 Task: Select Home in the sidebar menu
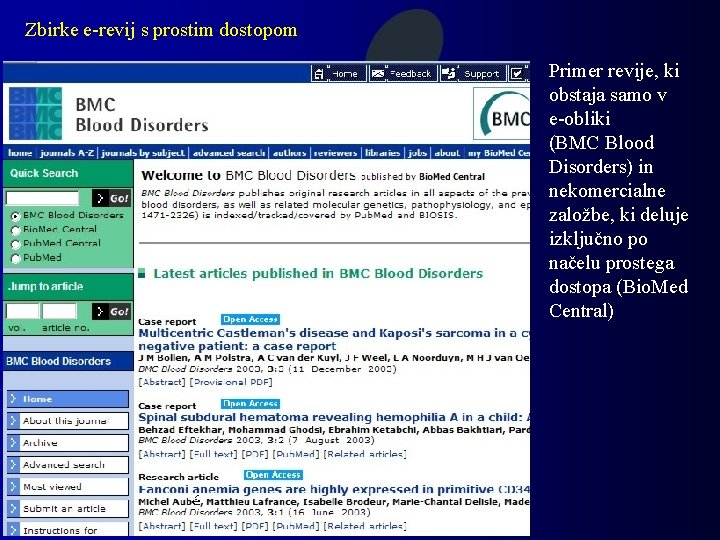point(68,399)
